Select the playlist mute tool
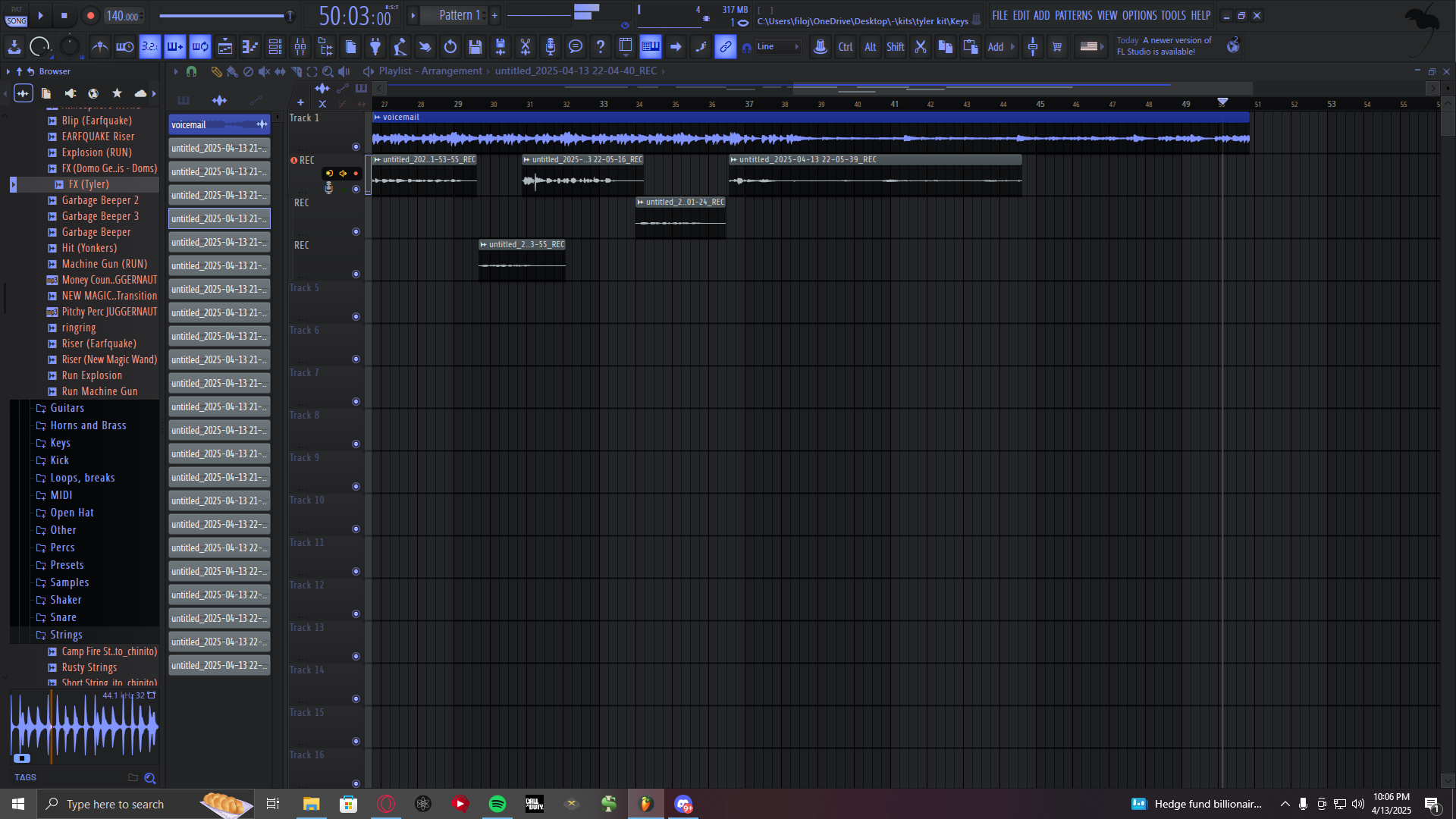 coord(264,71)
